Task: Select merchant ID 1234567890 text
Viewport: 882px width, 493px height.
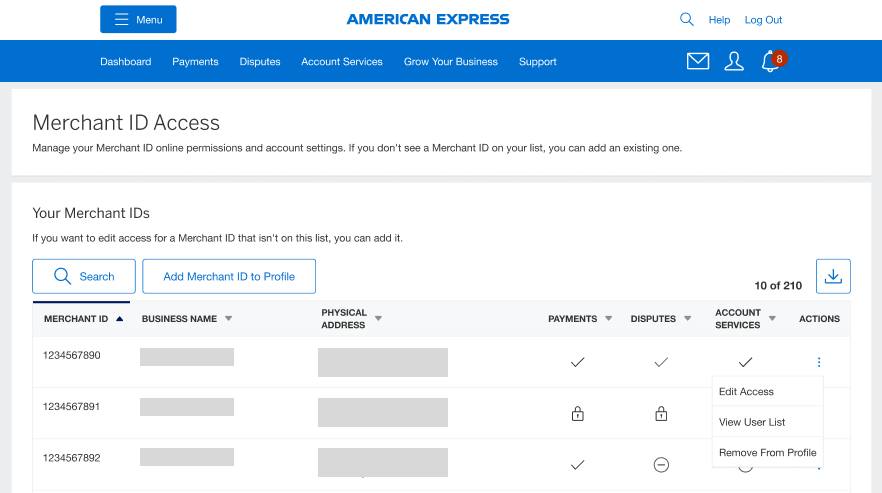Action: point(71,355)
